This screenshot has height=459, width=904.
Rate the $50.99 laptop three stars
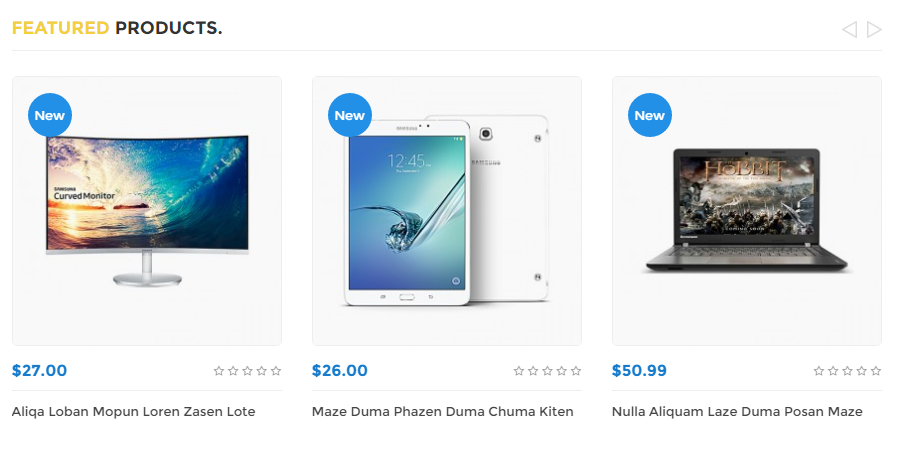[x=847, y=371]
